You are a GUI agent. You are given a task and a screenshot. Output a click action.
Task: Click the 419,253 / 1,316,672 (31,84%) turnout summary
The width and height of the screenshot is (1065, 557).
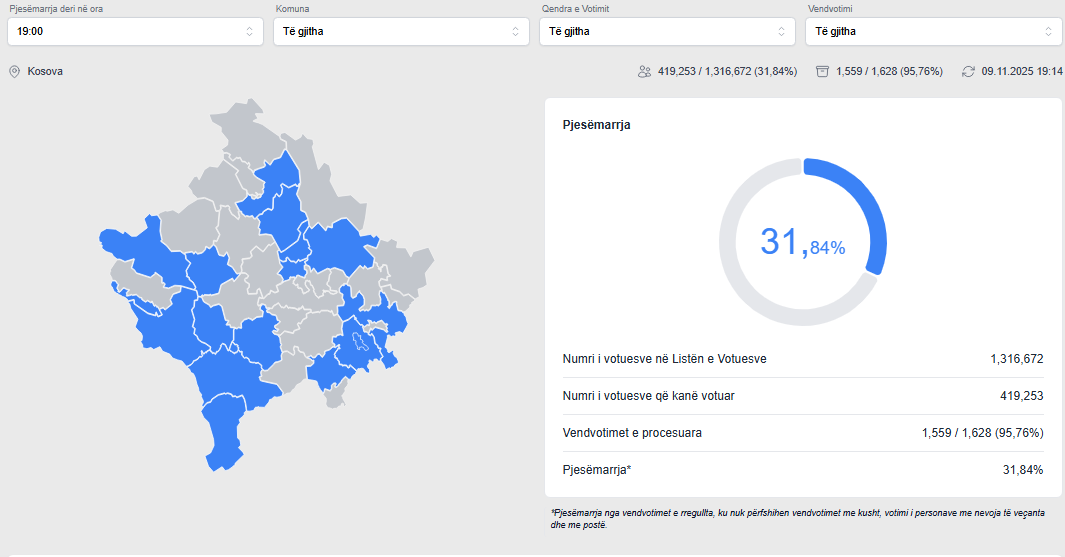tap(727, 72)
